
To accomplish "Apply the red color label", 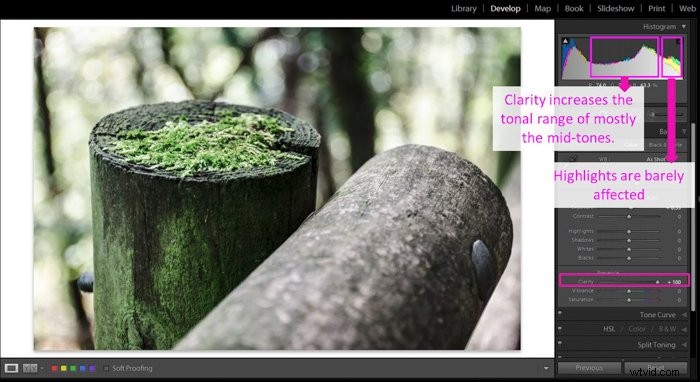I will (54, 369).
